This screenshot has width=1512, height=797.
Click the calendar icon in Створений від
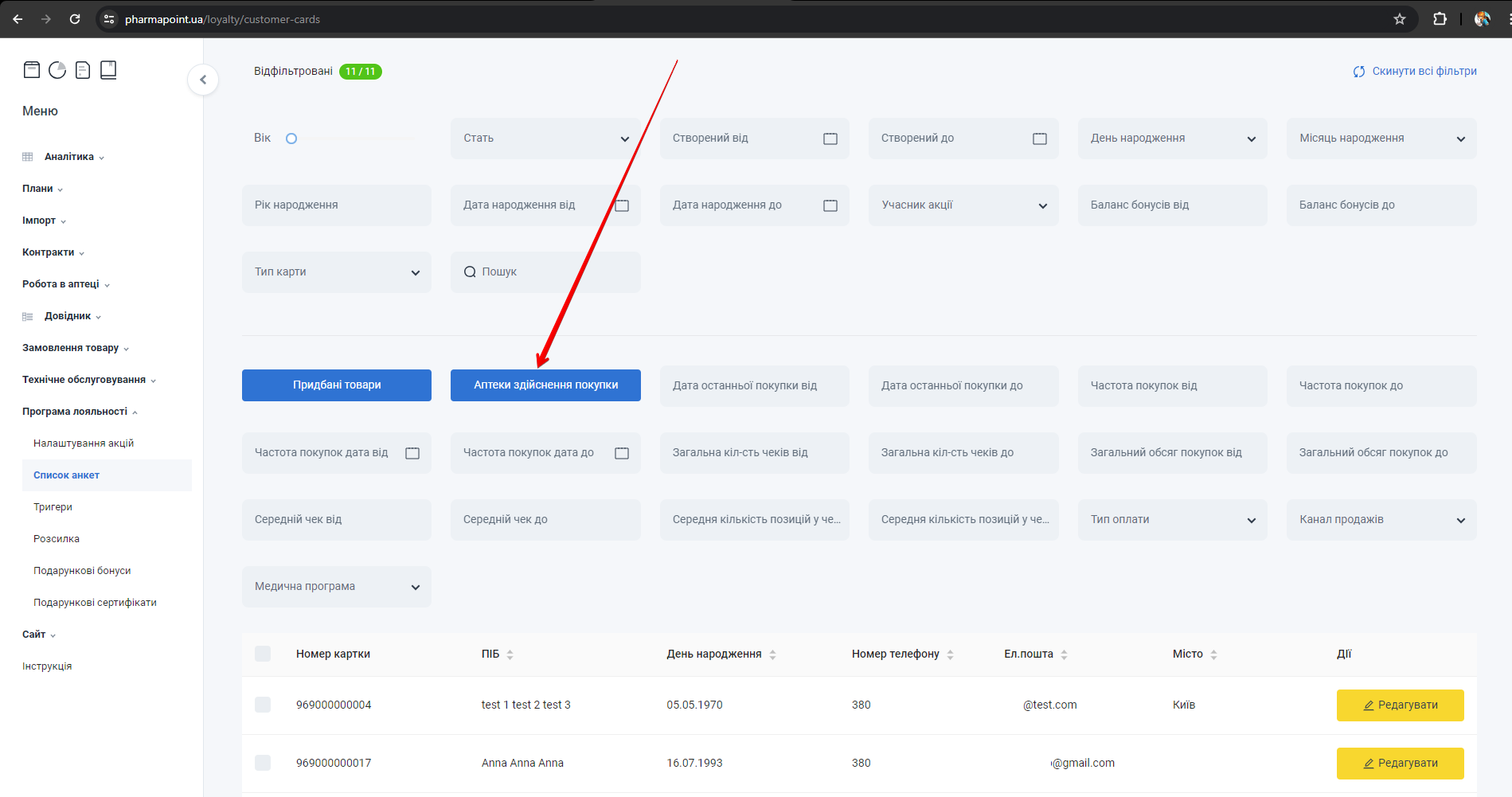click(x=830, y=139)
